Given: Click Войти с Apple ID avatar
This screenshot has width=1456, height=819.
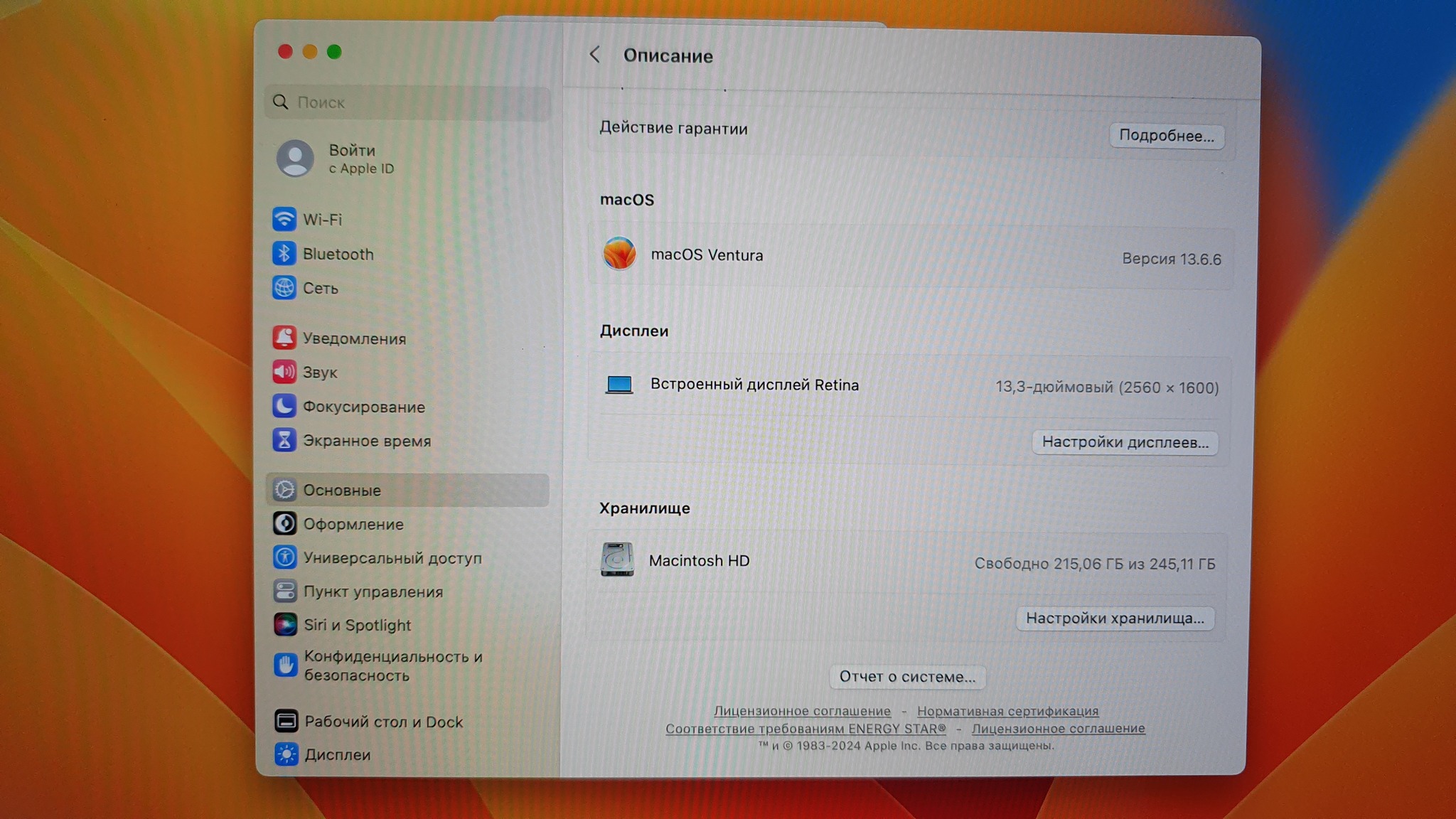Looking at the screenshot, I should [x=295, y=158].
